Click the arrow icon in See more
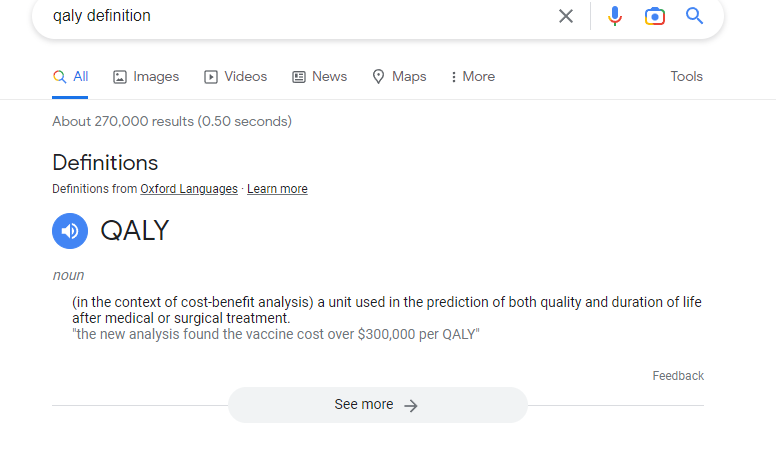 411,406
